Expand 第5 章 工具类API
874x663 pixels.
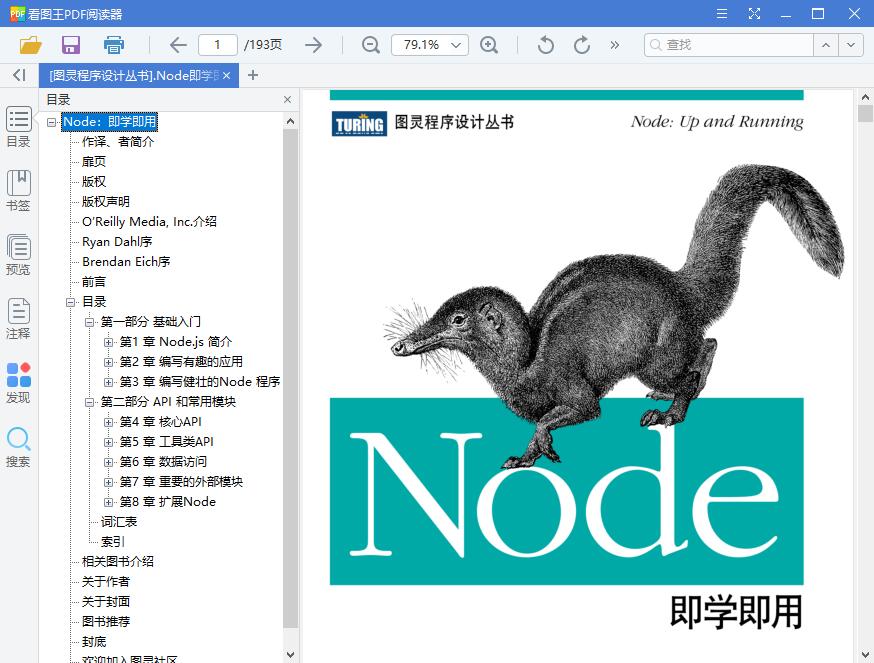coord(108,442)
